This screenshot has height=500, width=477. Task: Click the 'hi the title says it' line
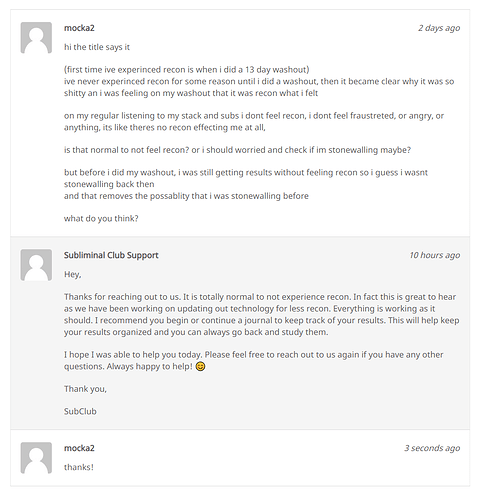(97, 47)
